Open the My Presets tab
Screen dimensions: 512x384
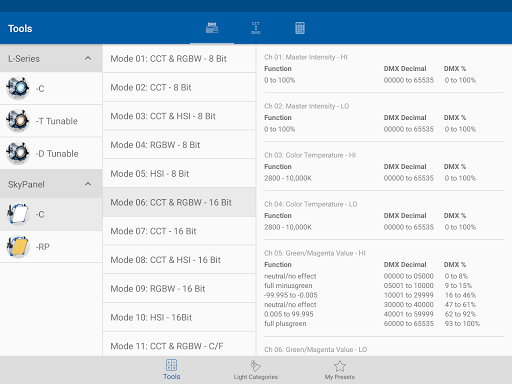[340, 370]
